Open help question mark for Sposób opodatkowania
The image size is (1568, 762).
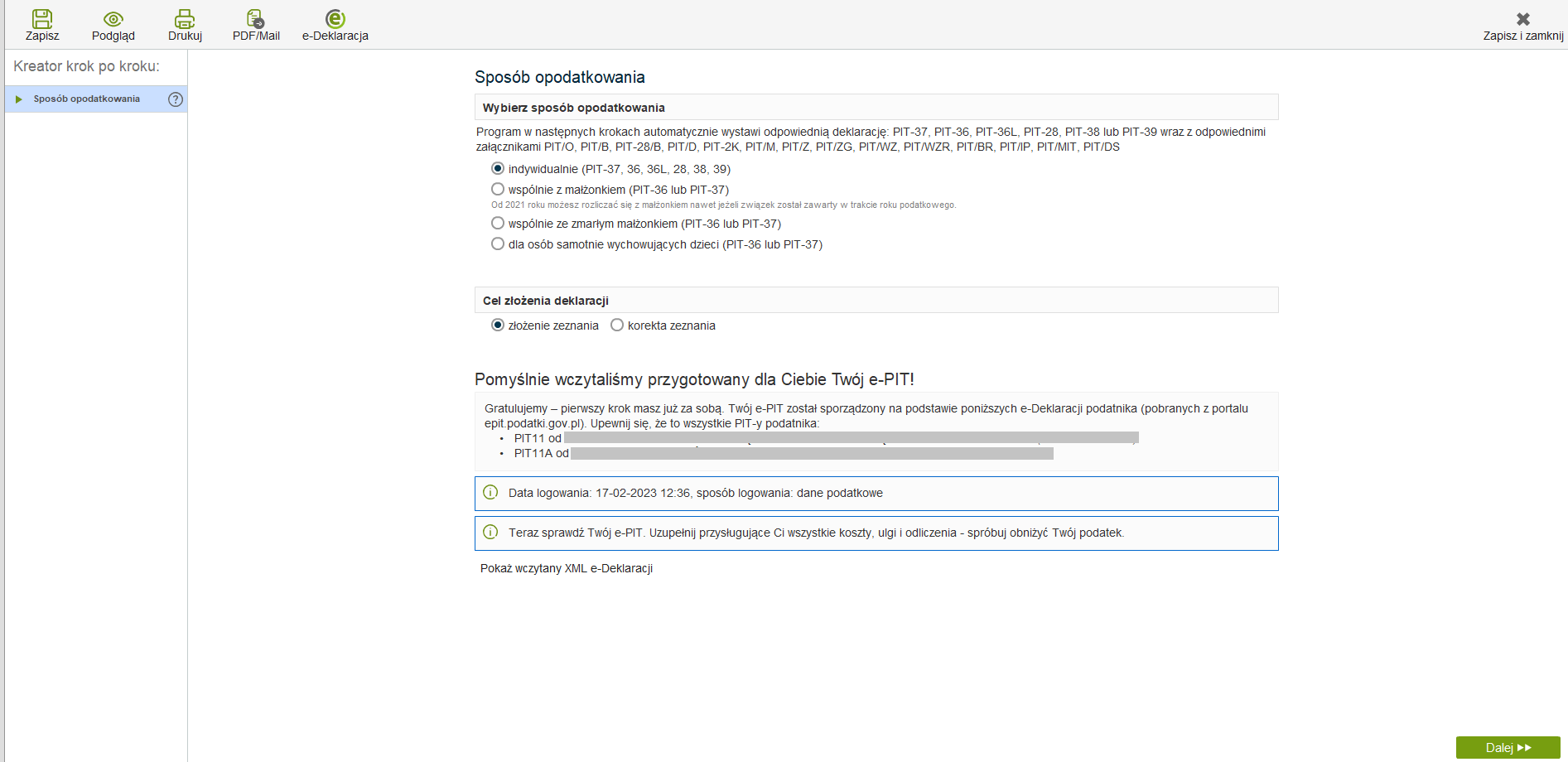176,99
